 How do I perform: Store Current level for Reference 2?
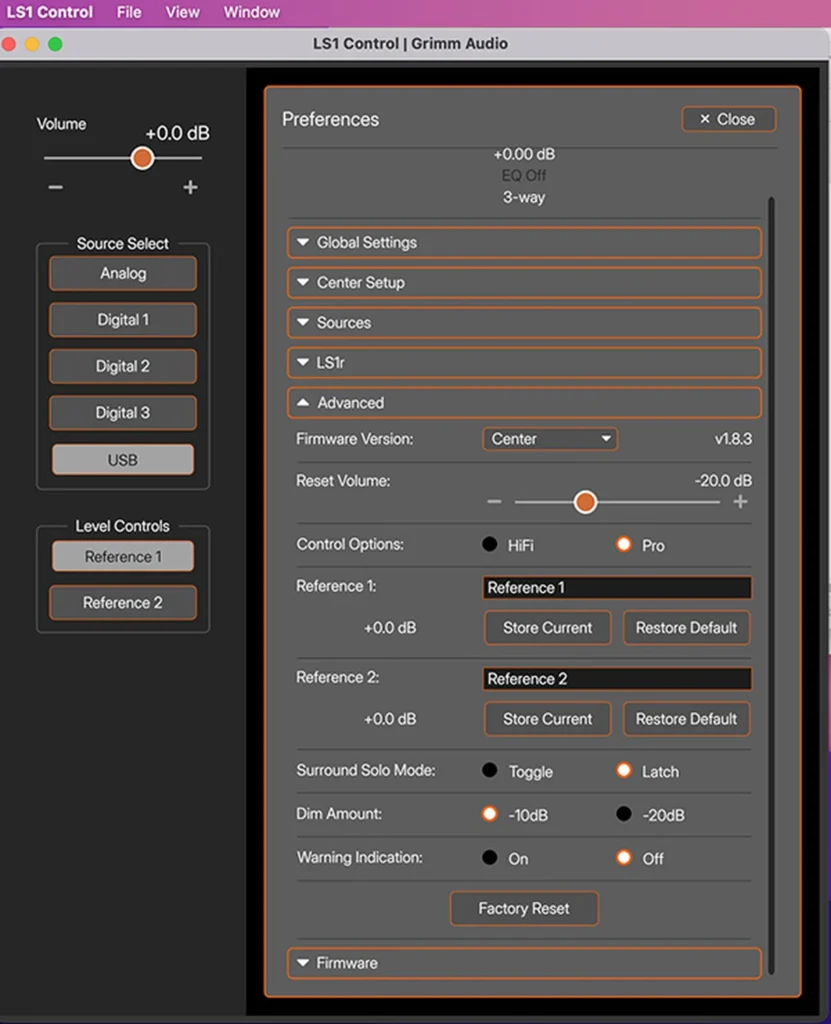[x=547, y=719]
